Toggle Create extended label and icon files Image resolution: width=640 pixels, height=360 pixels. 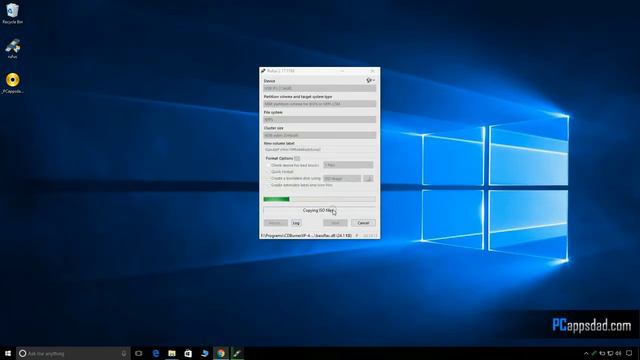point(268,185)
